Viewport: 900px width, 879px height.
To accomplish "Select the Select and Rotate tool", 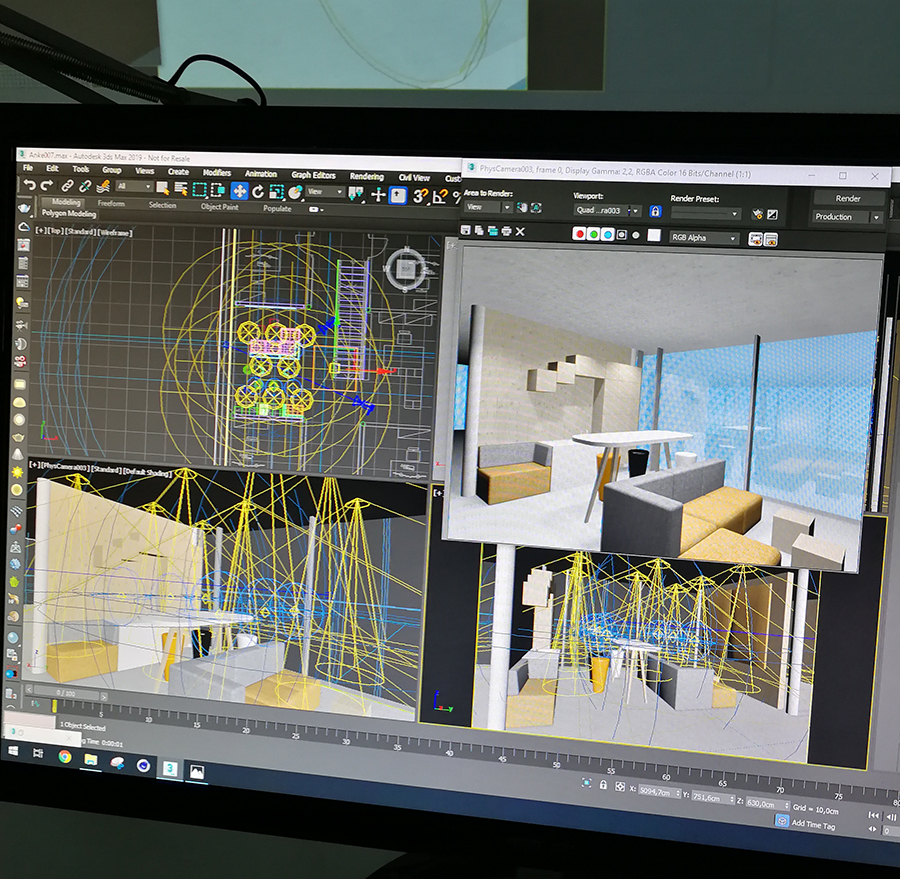I will click(x=258, y=191).
